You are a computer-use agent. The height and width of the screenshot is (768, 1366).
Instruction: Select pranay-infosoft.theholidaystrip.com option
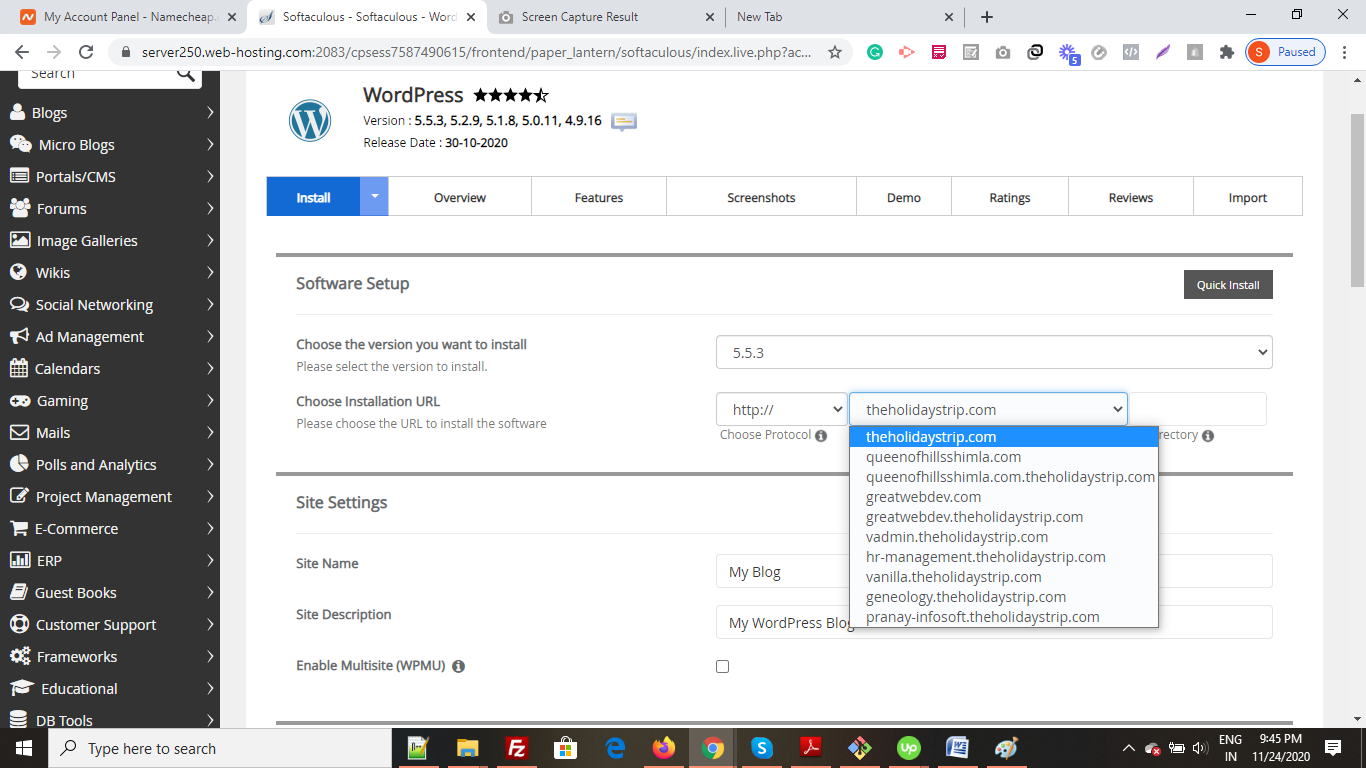(x=1004, y=617)
